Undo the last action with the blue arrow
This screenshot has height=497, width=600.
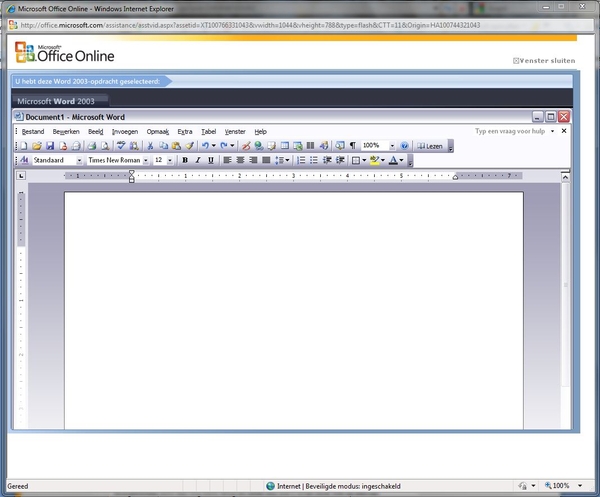coord(205,146)
